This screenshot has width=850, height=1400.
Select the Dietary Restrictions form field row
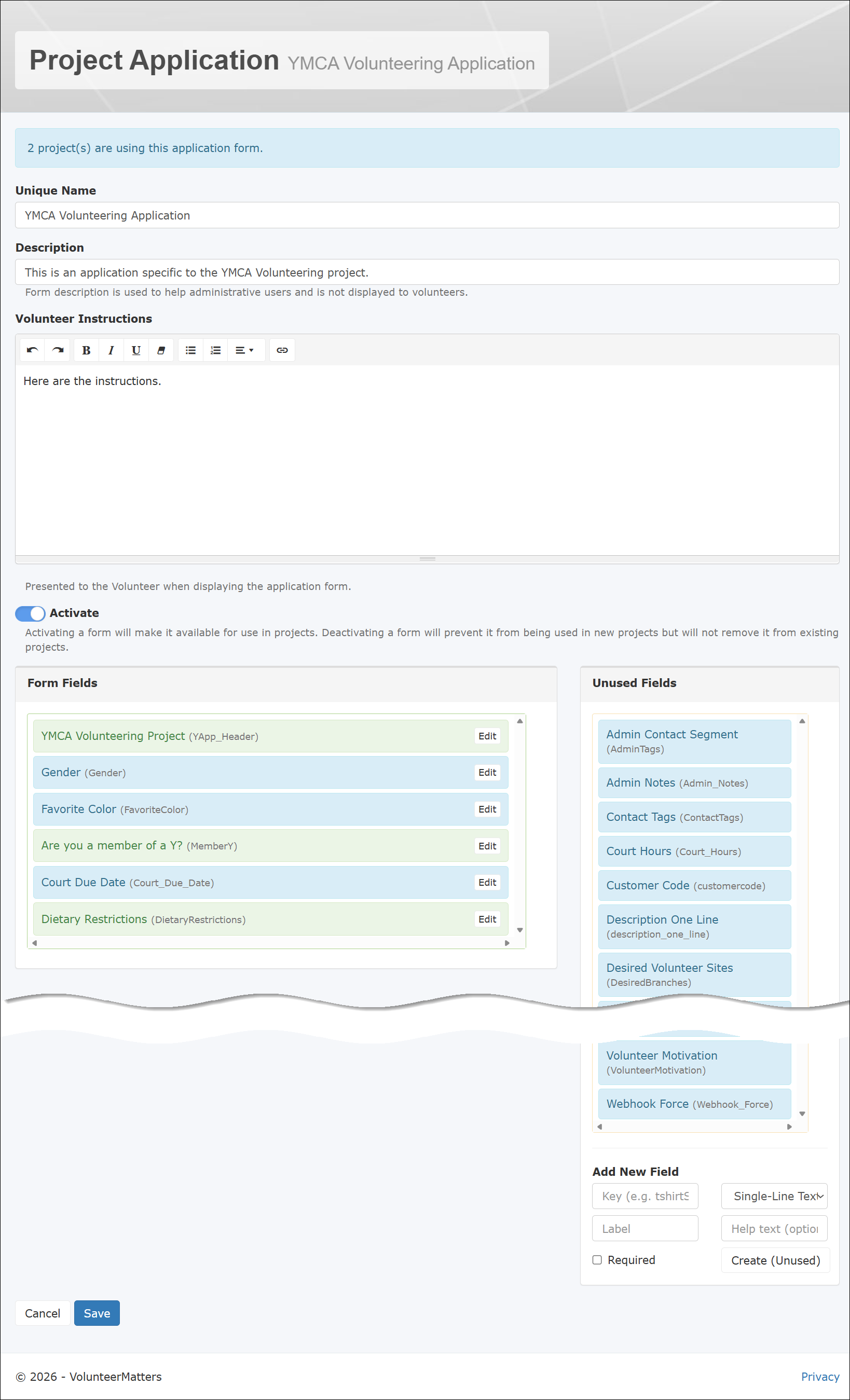pos(270,919)
